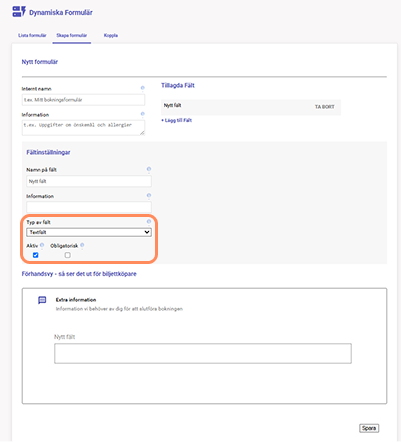Image resolution: width=401 pixels, height=442 pixels.
Task: Enable the Obligatorisk checkbox
Action: 67,255
